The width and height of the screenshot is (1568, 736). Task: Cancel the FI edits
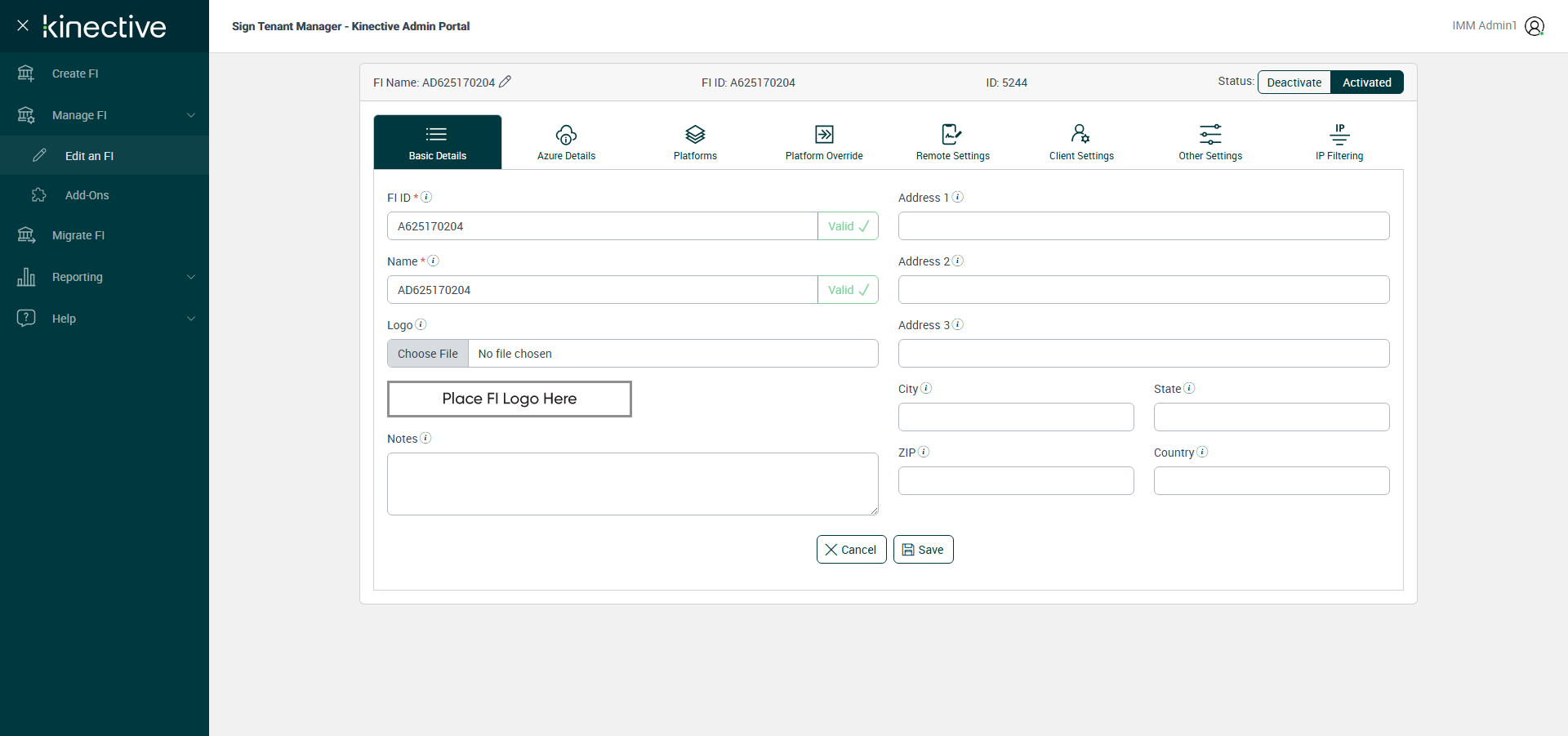(852, 550)
